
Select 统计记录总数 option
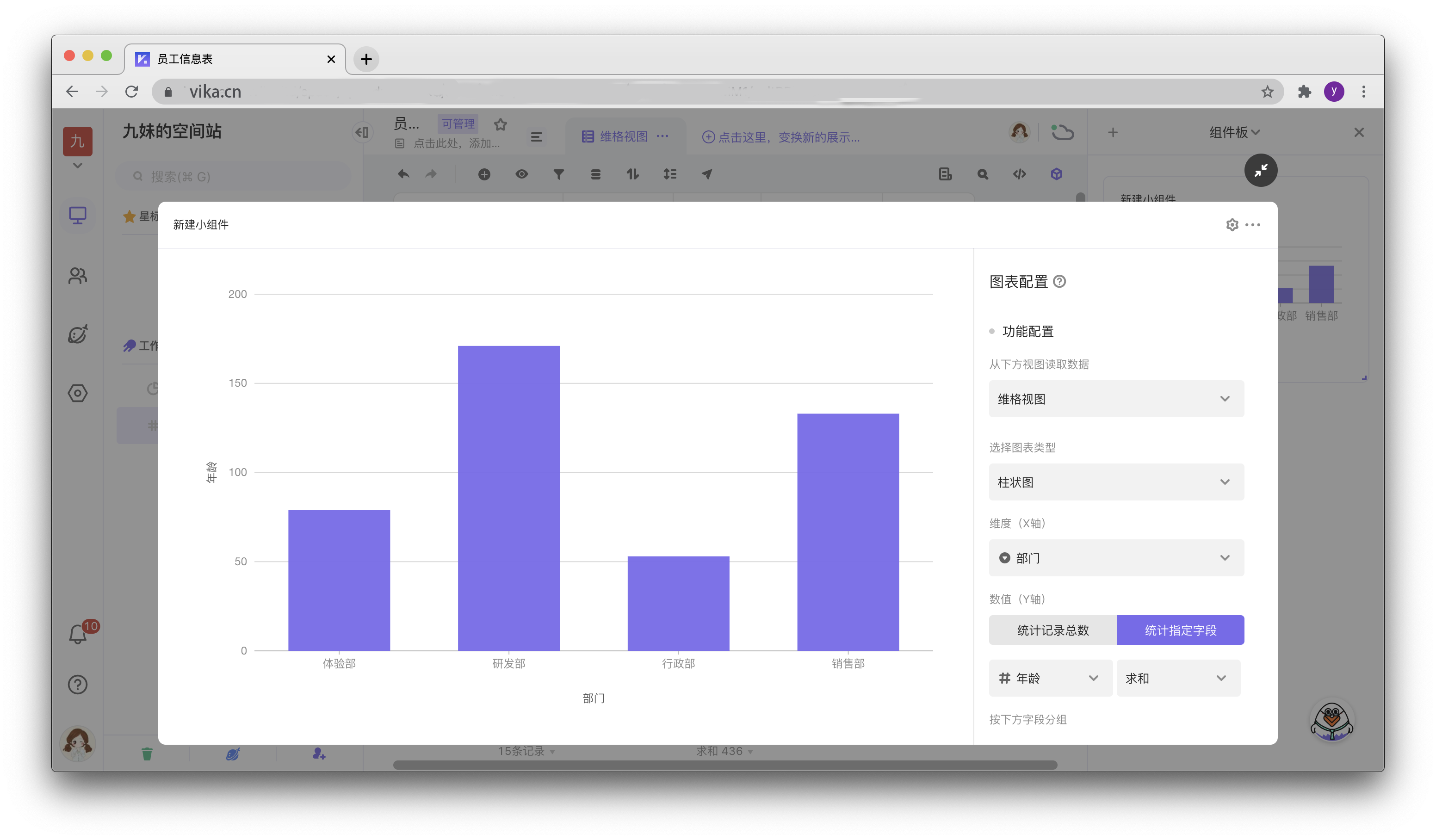[1052, 630]
